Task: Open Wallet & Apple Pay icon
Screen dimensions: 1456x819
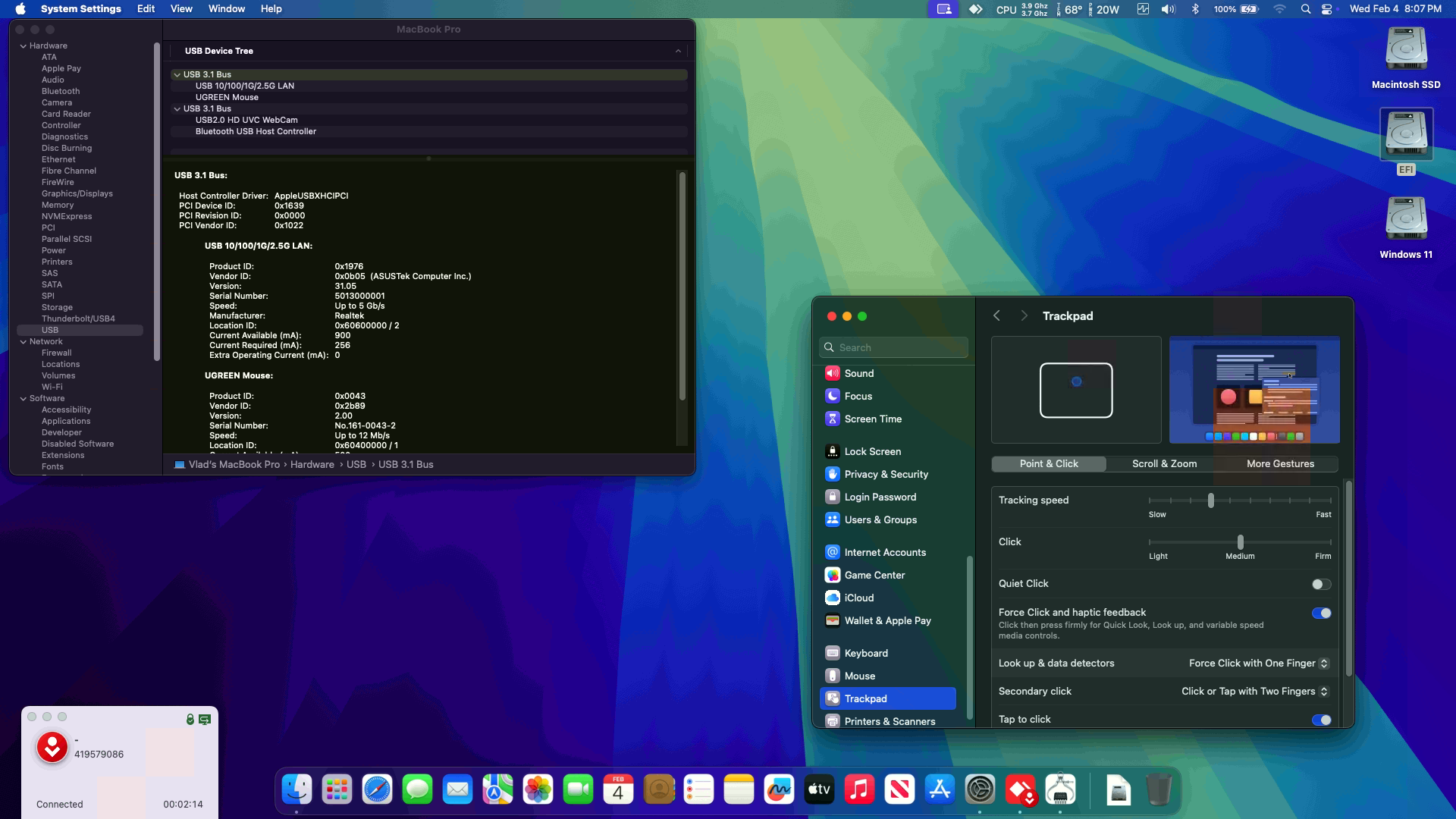Action: 832,620
